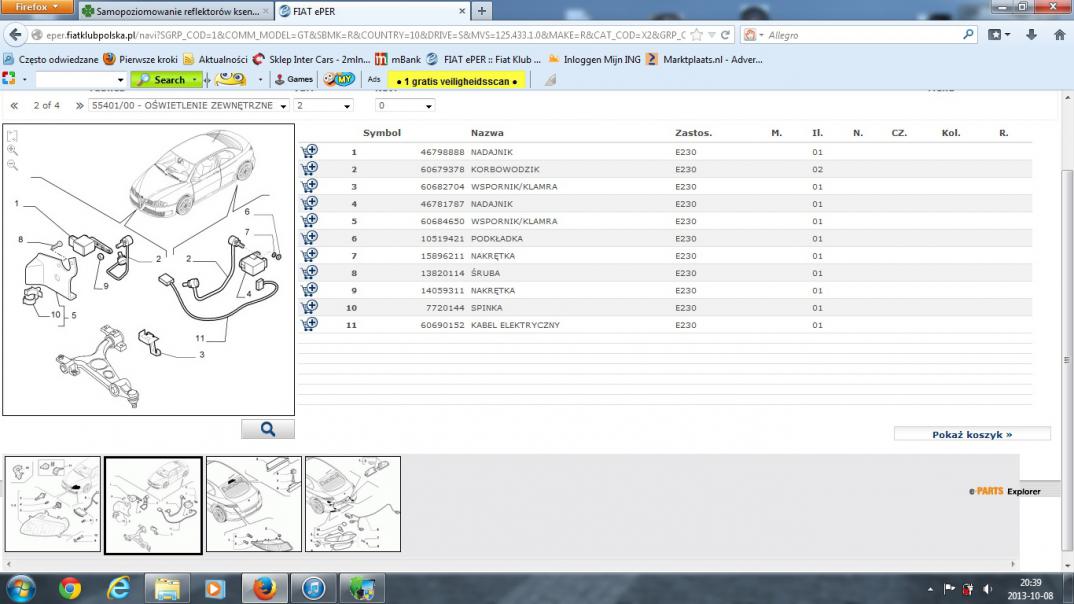Image resolution: width=1074 pixels, height=604 pixels.
Task: Add PODKŁADKA to cart
Action: (x=310, y=238)
